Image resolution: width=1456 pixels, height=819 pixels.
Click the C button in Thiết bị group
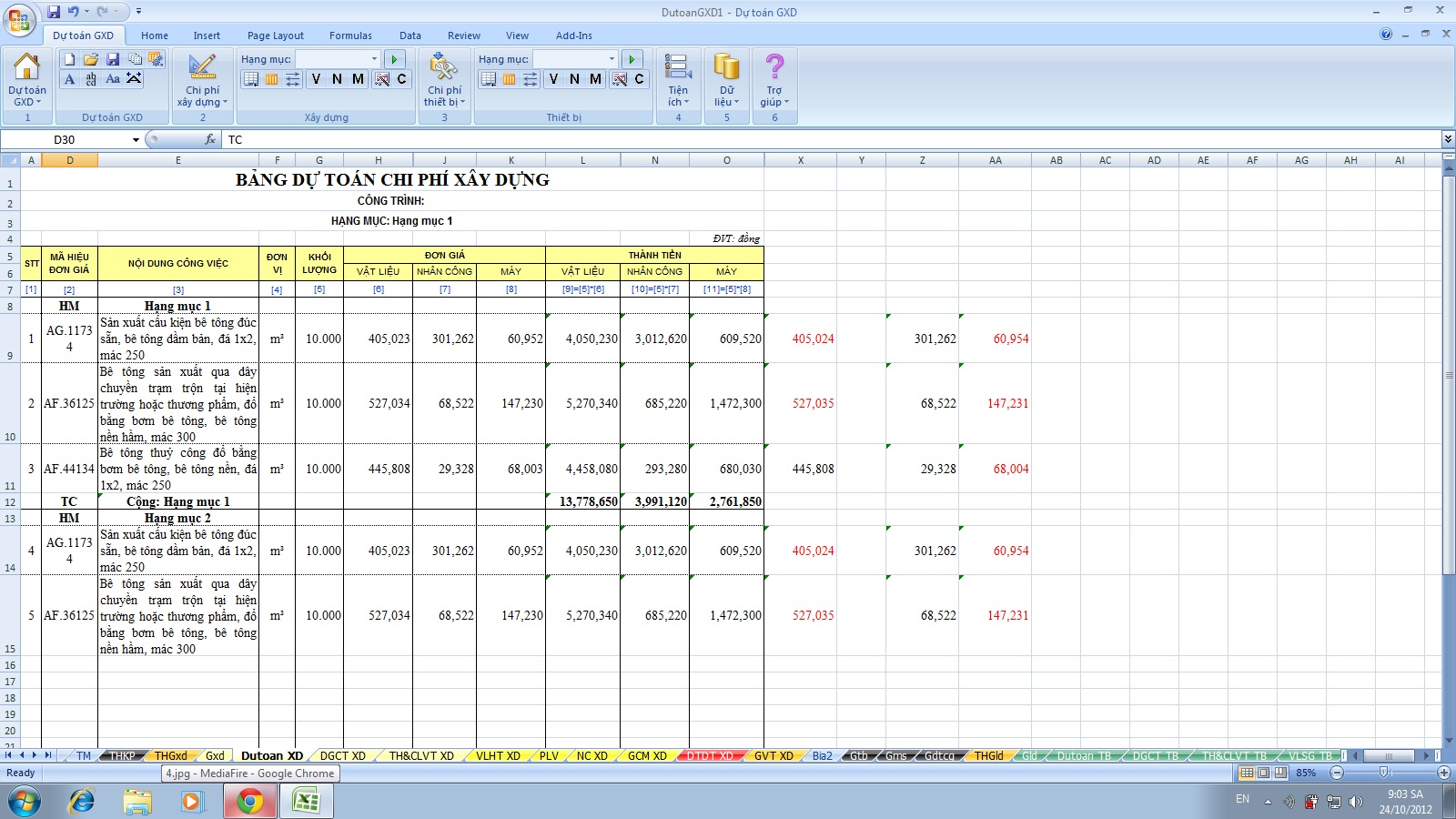pyautogui.click(x=639, y=79)
